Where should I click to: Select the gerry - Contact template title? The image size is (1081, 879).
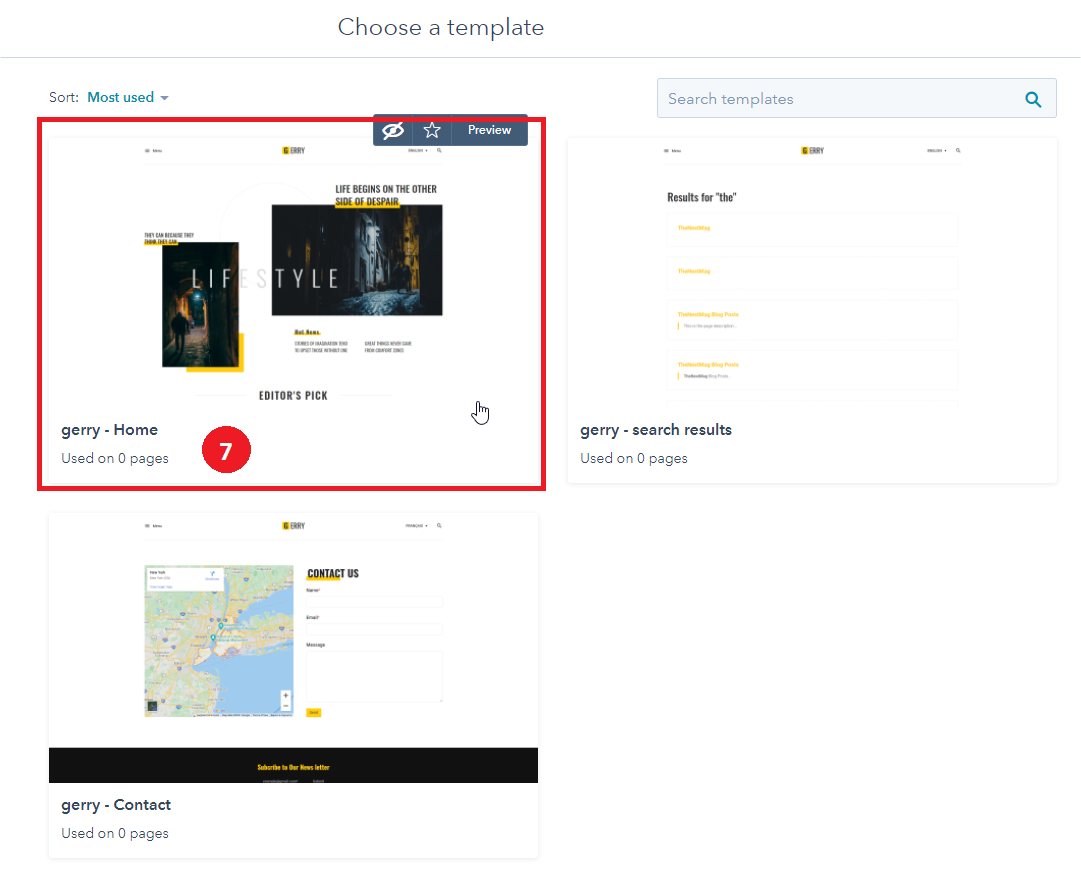pyautogui.click(x=115, y=805)
